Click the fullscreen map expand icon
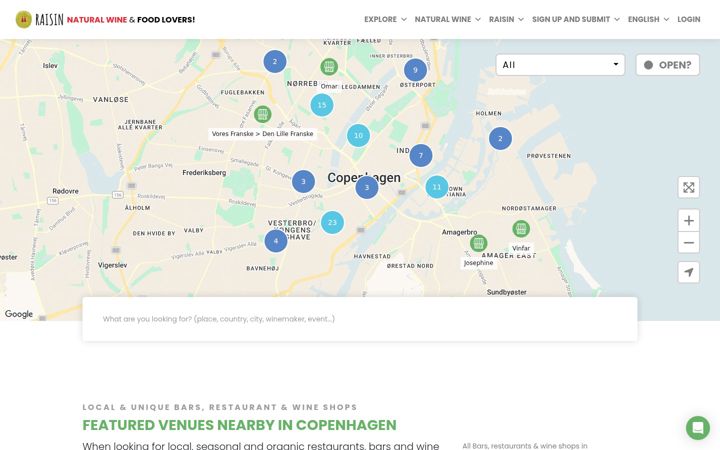The width and height of the screenshot is (720, 450). pos(688,187)
